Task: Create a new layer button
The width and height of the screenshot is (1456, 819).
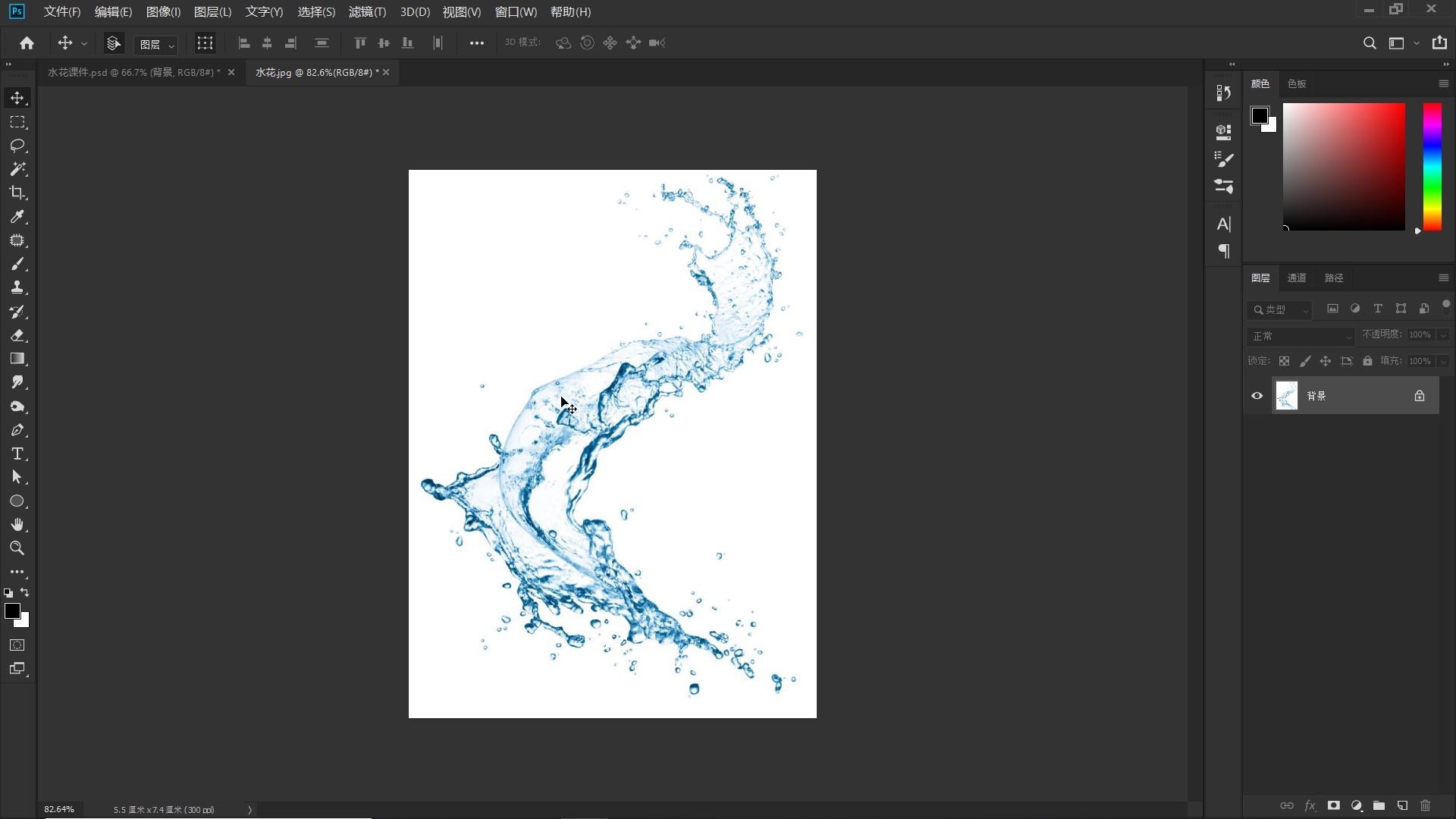Action: [1402, 805]
